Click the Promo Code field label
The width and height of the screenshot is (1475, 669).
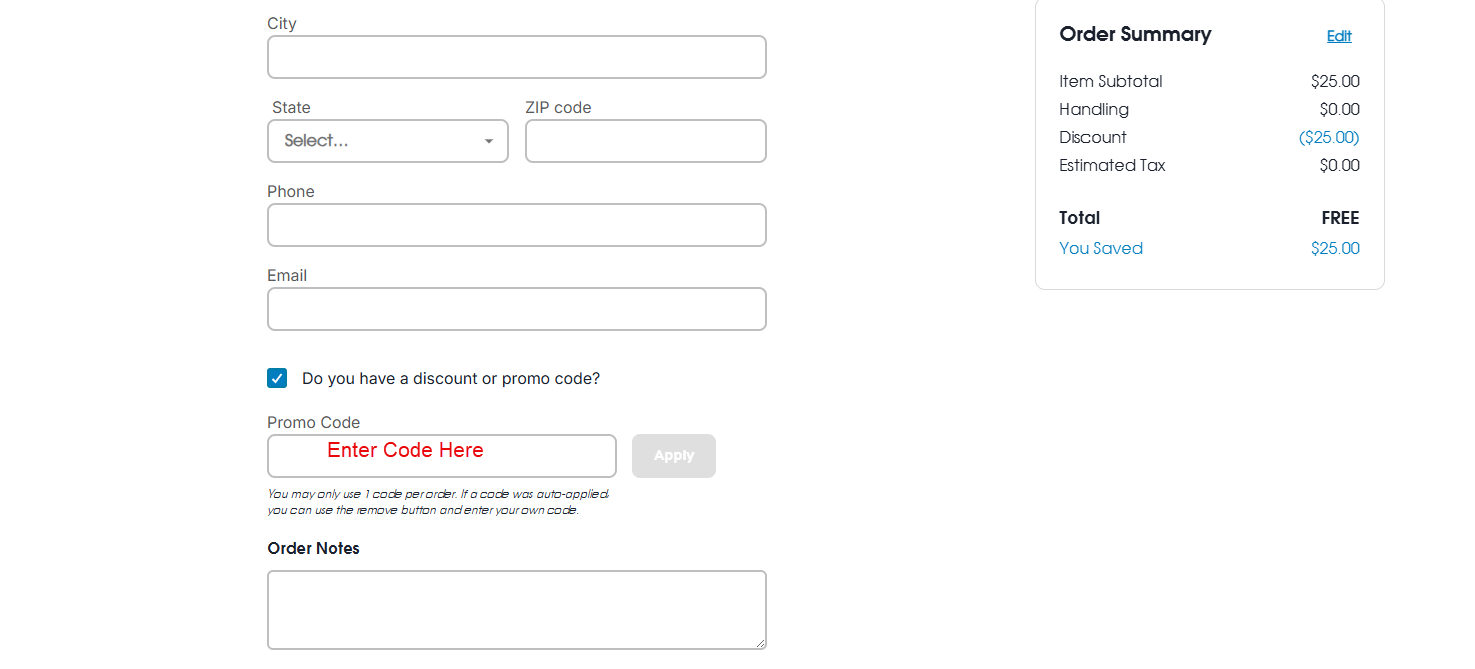[314, 423]
